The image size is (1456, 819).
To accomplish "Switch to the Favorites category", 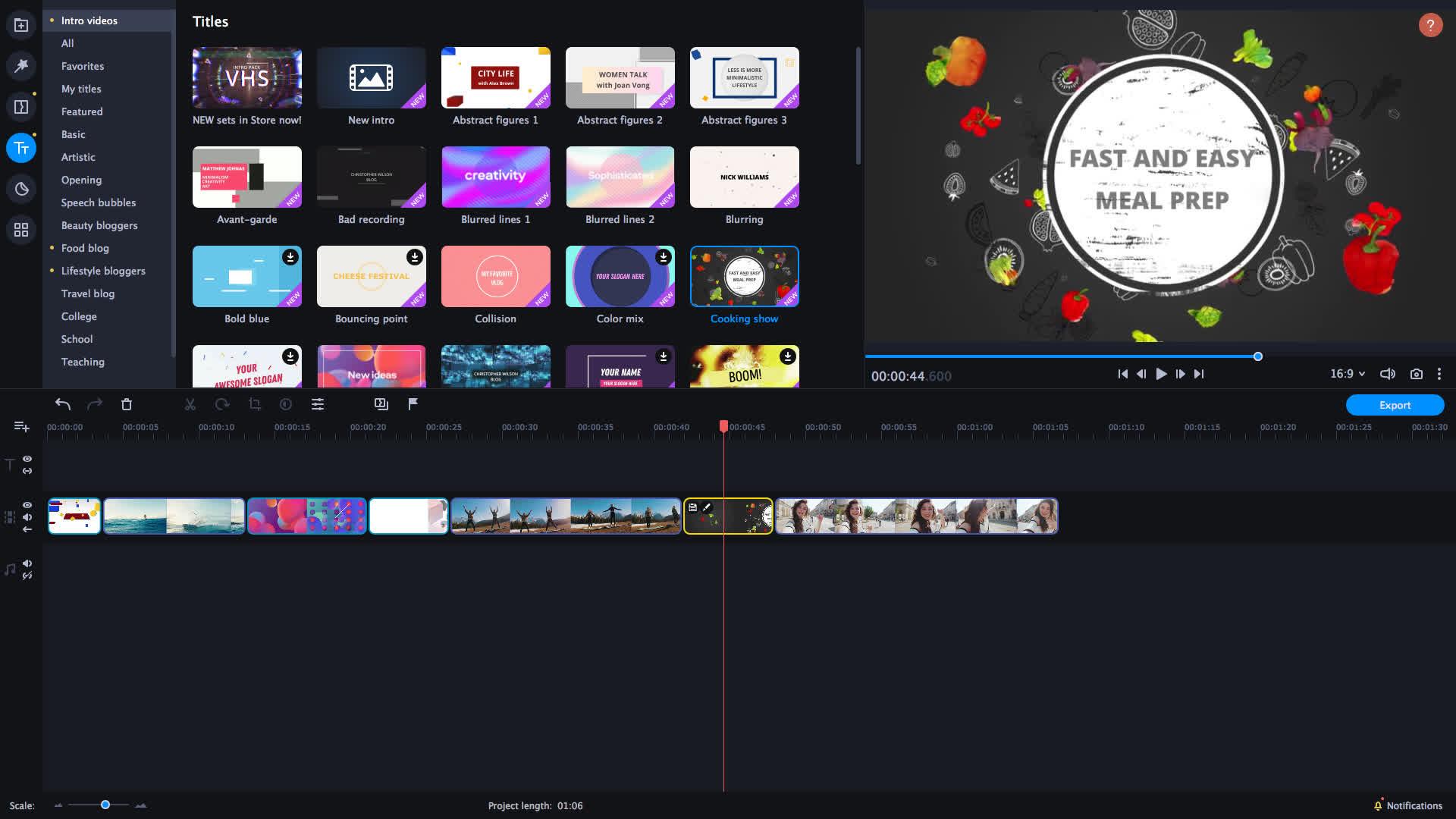I will tap(82, 66).
